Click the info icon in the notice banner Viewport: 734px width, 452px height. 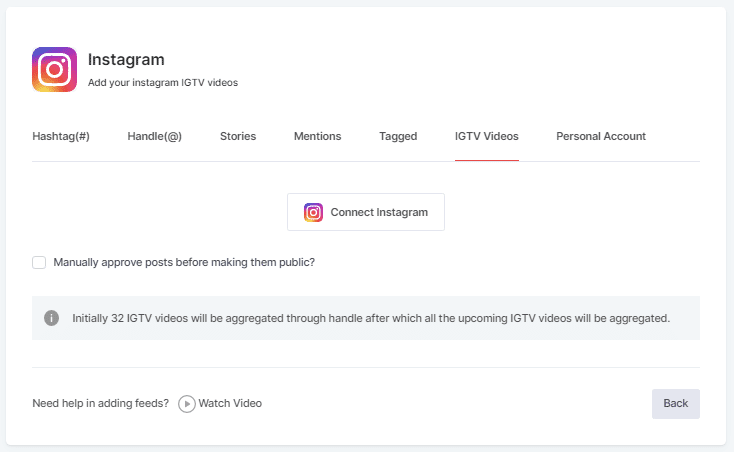pos(51,318)
